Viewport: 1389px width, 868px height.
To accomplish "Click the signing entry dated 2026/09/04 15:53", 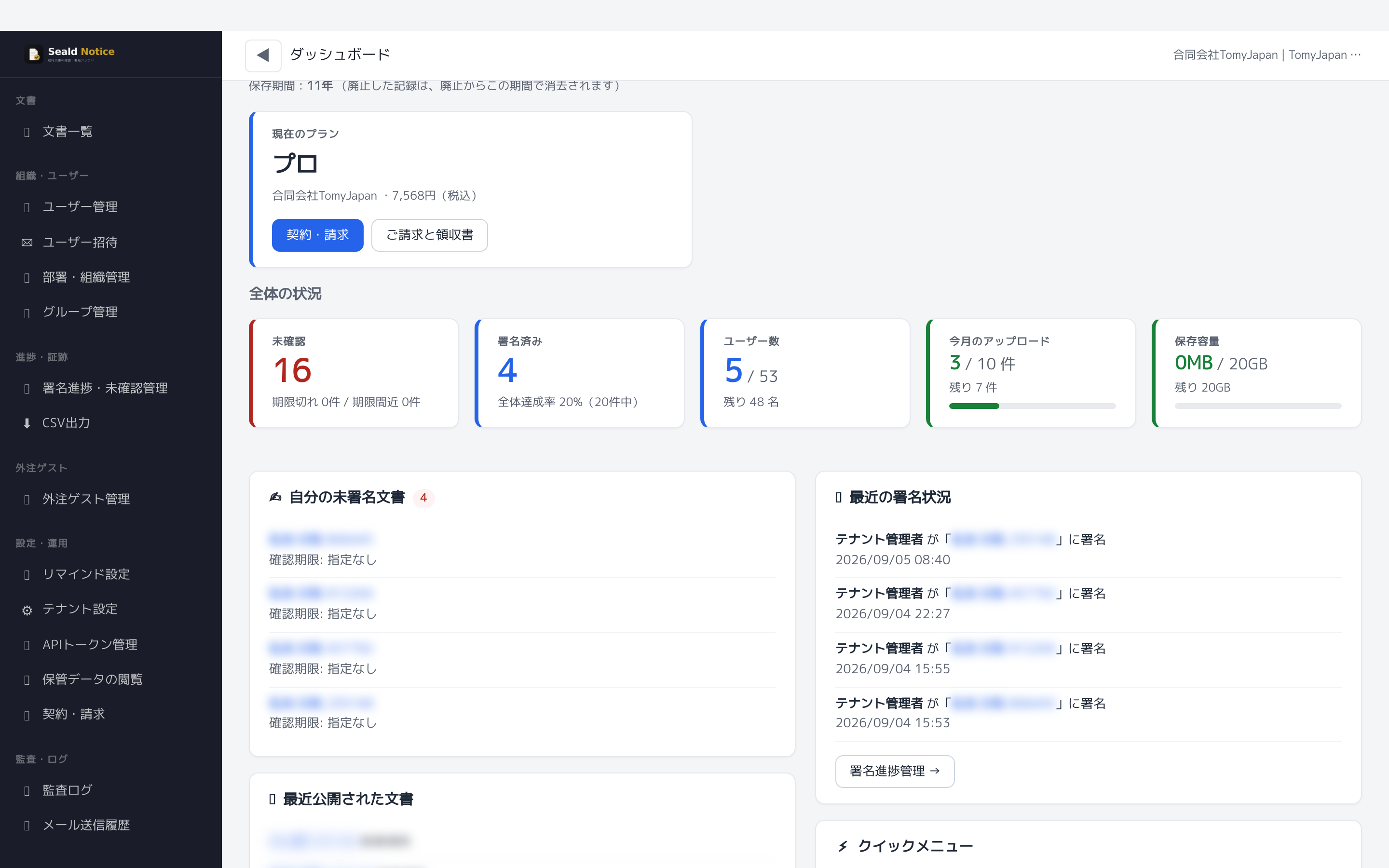I will click(x=1088, y=714).
